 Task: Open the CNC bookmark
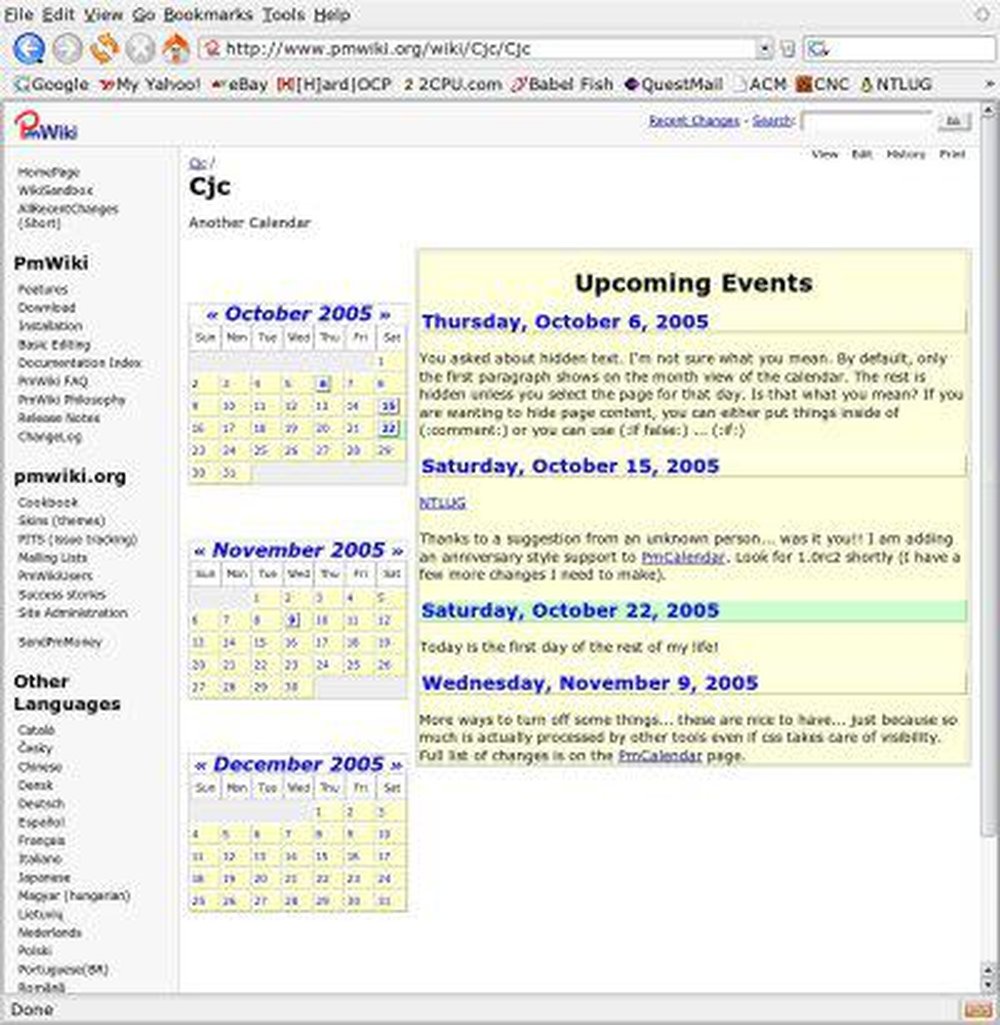[822, 84]
